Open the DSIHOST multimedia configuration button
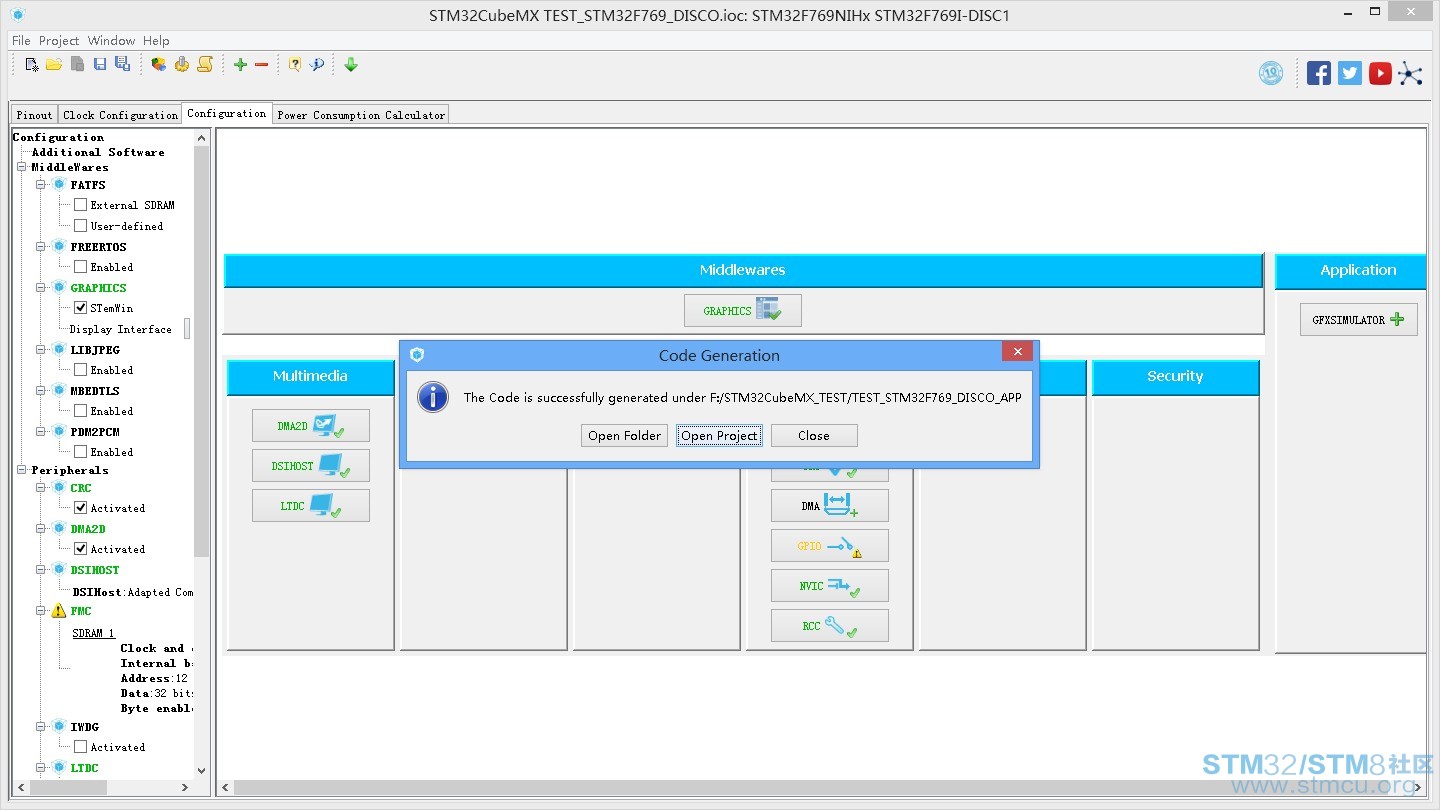The width and height of the screenshot is (1440, 810). (311, 465)
